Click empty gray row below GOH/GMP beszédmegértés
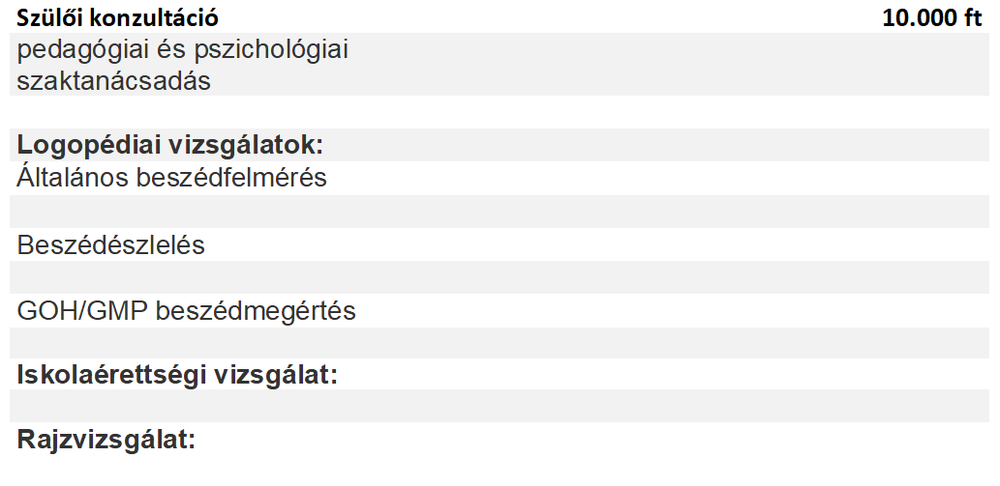 click(x=500, y=343)
